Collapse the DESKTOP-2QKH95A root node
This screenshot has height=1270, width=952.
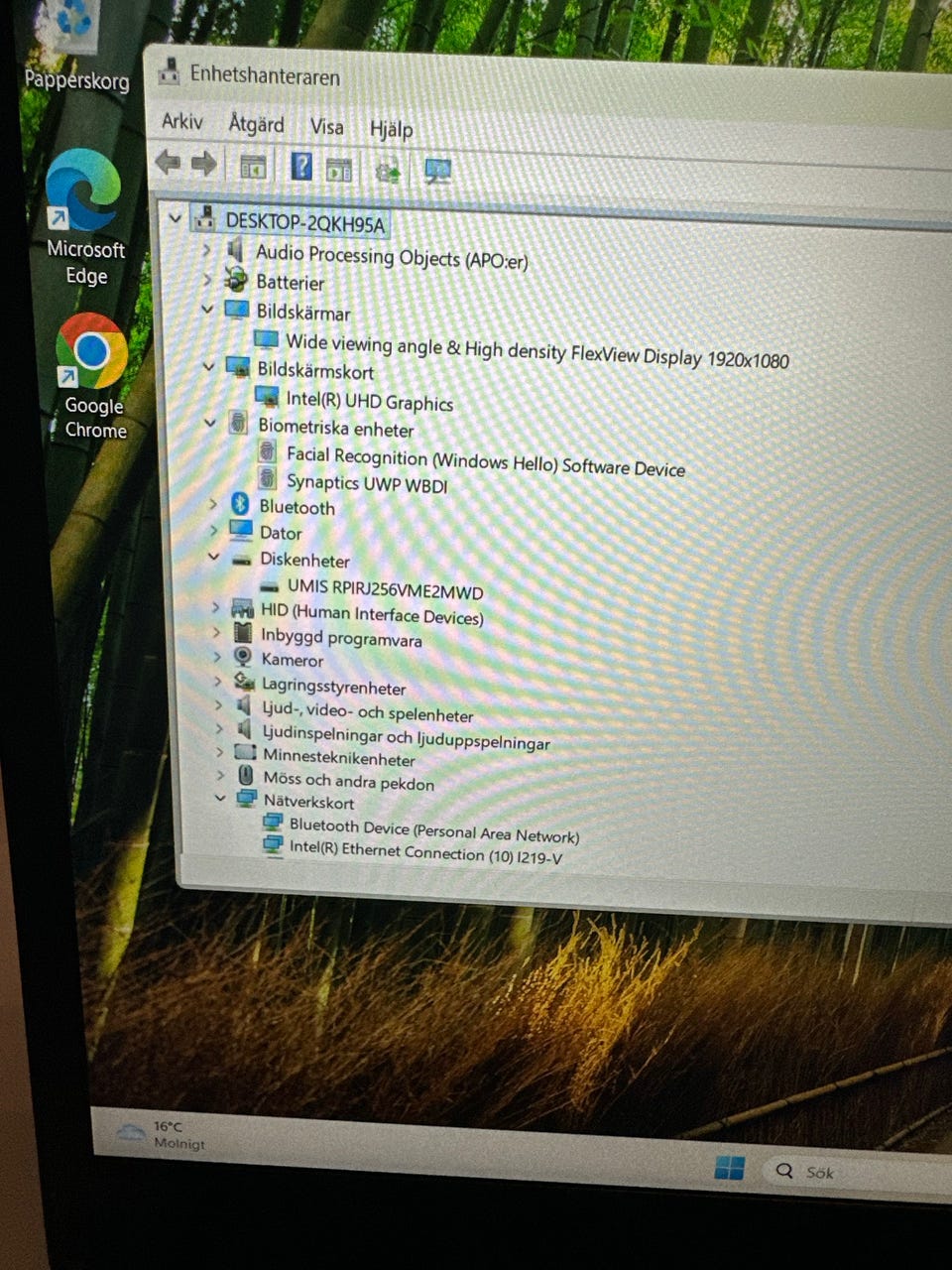(176, 216)
